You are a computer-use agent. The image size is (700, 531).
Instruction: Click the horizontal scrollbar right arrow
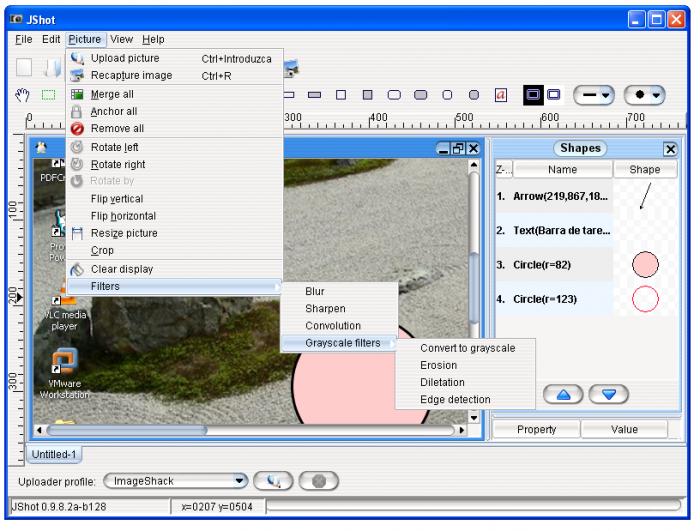tap(462, 430)
